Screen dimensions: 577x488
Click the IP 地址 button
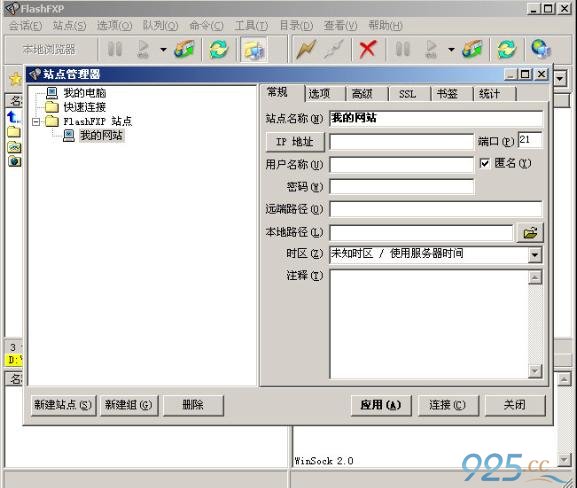click(x=295, y=142)
